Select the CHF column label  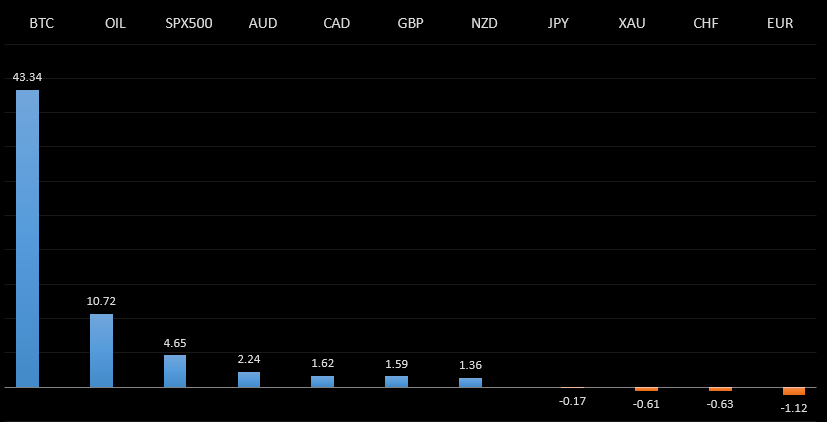[706, 23]
